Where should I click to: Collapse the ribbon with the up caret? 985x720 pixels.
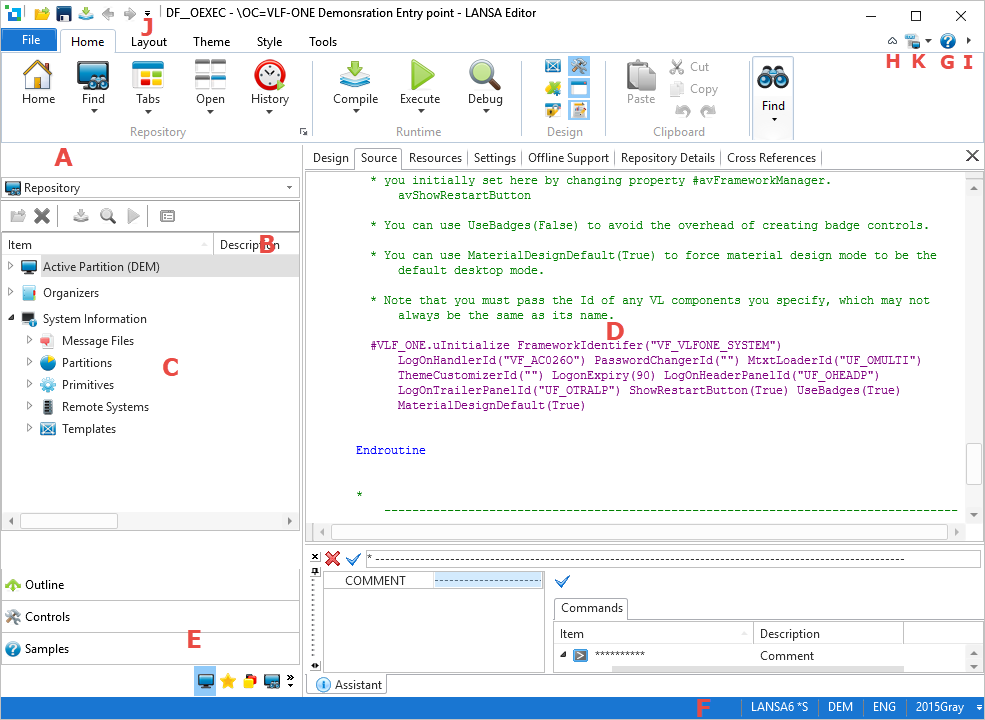[x=892, y=41]
